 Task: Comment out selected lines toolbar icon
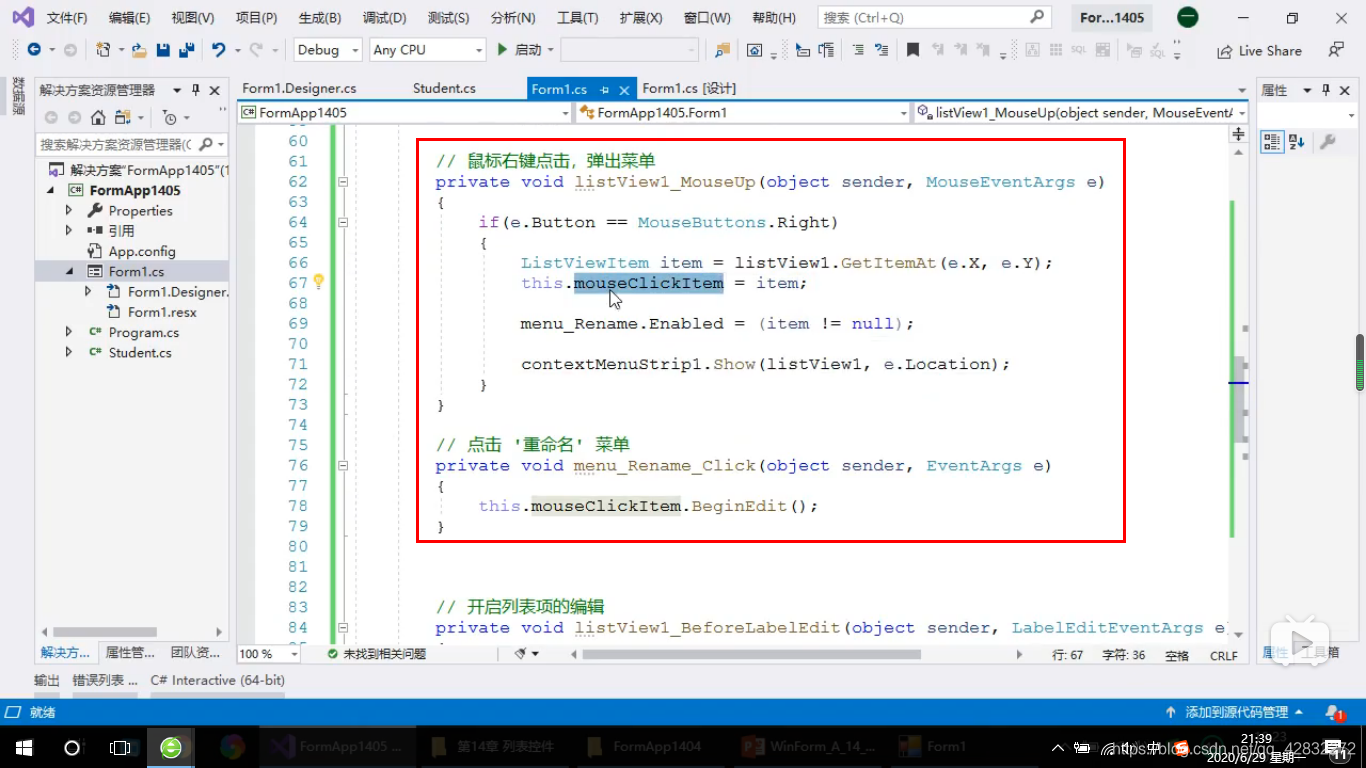858,50
